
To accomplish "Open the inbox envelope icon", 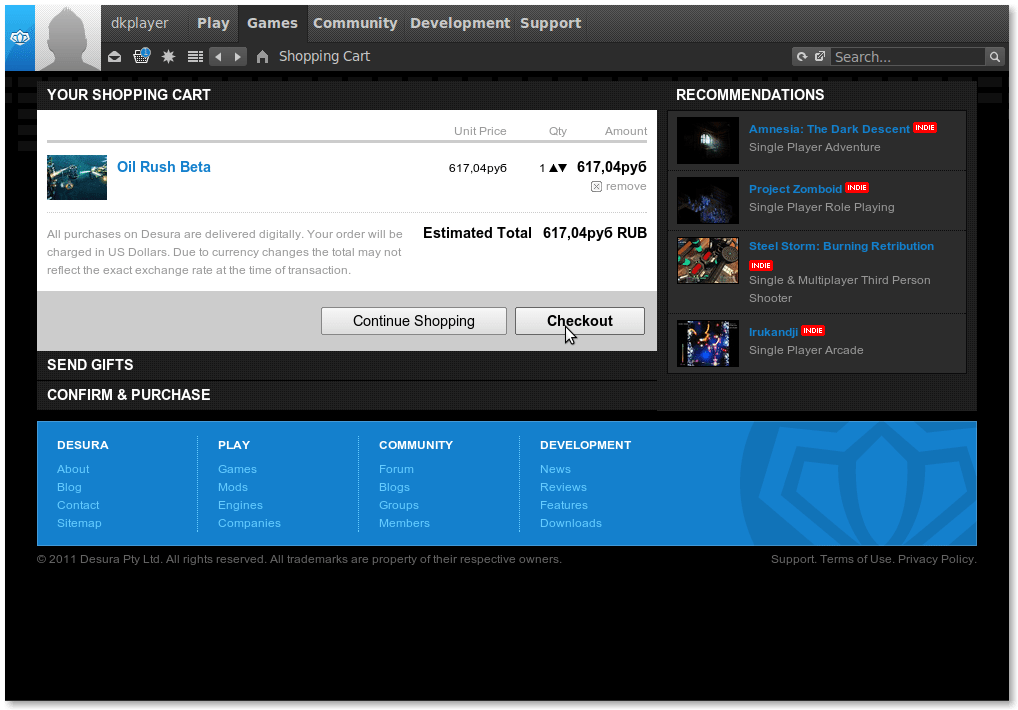I will [114, 57].
